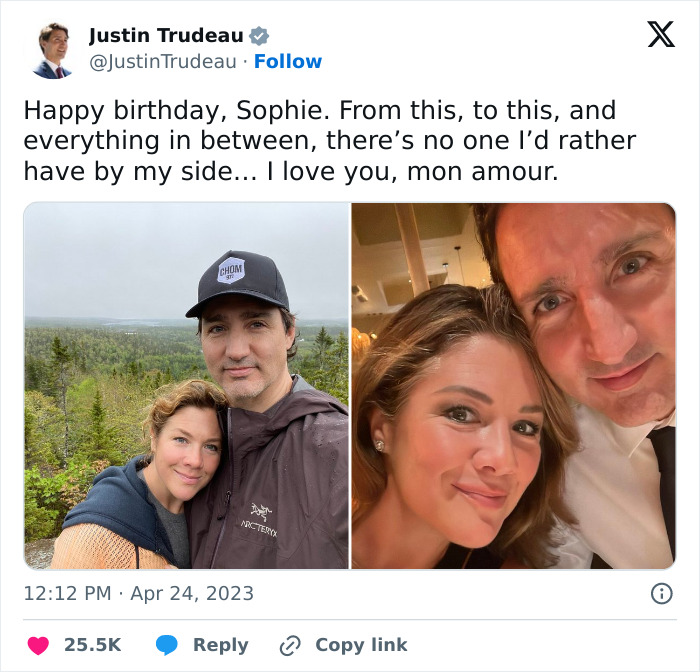Select the Copy link text
The width and height of the screenshot is (700, 672).
coord(361,645)
